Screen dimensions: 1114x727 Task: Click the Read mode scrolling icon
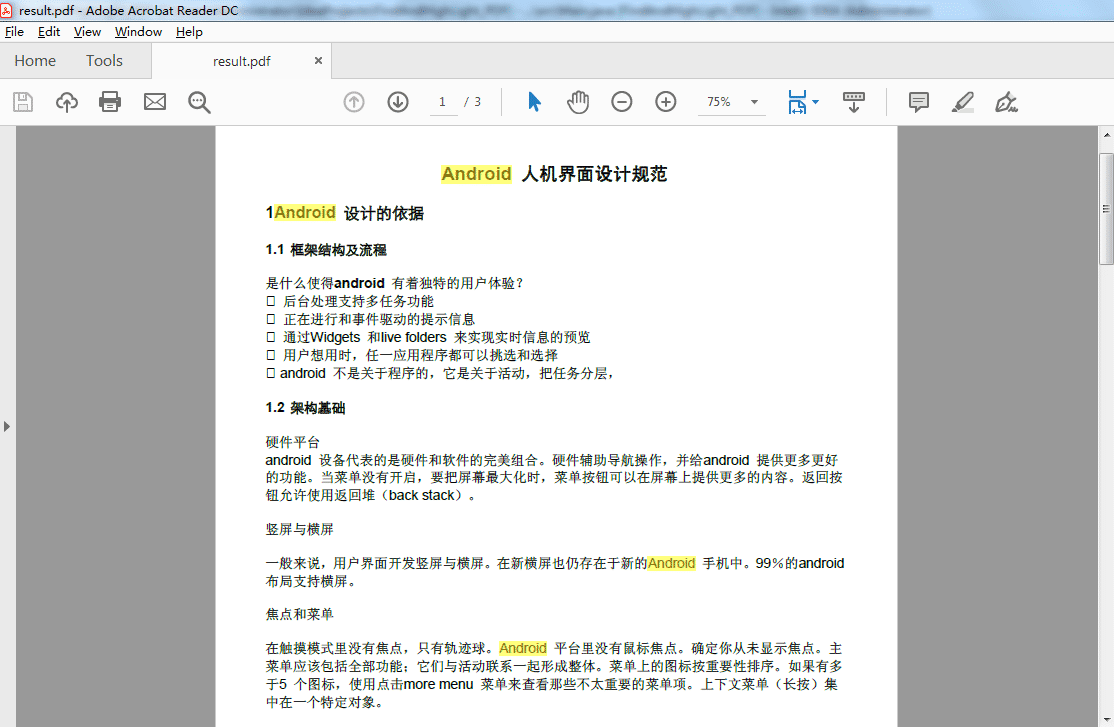853,102
